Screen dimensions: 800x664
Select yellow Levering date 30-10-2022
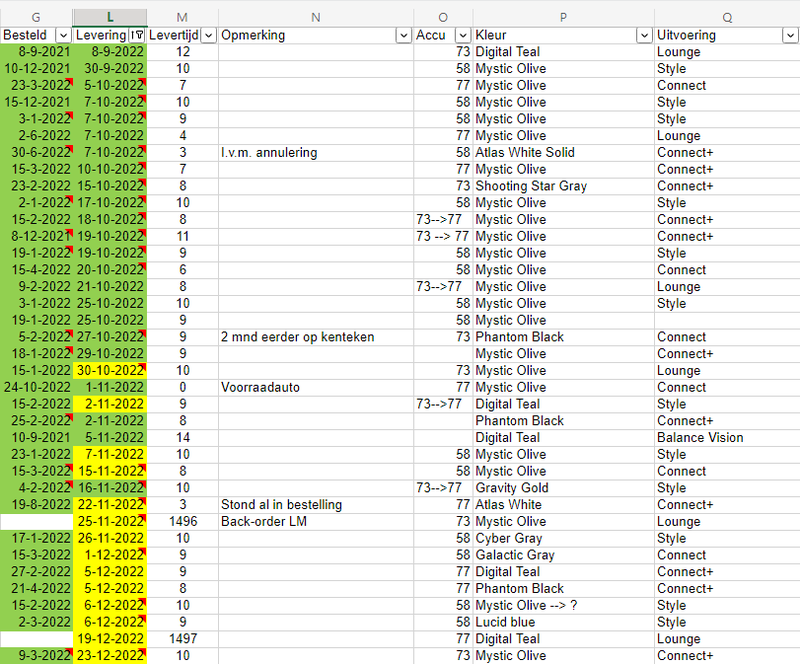coord(110,371)
